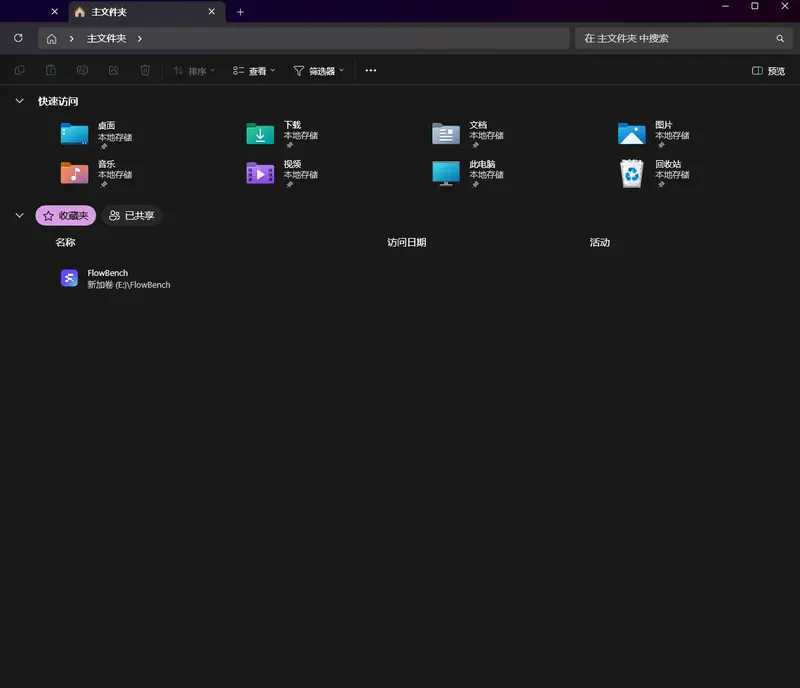Copy the selected item using toolbar
Viewport: 800px width, 688px height.
[20, 70]
